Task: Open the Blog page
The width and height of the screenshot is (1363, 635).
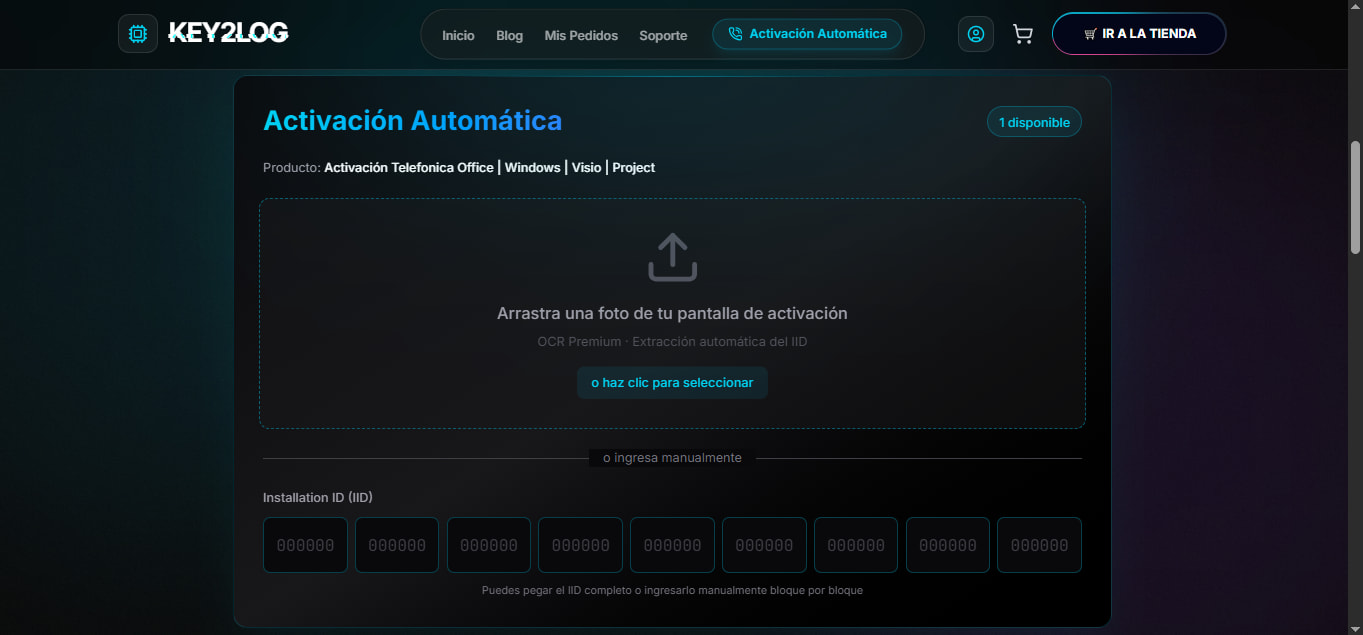Action: [x=509, y=35]
